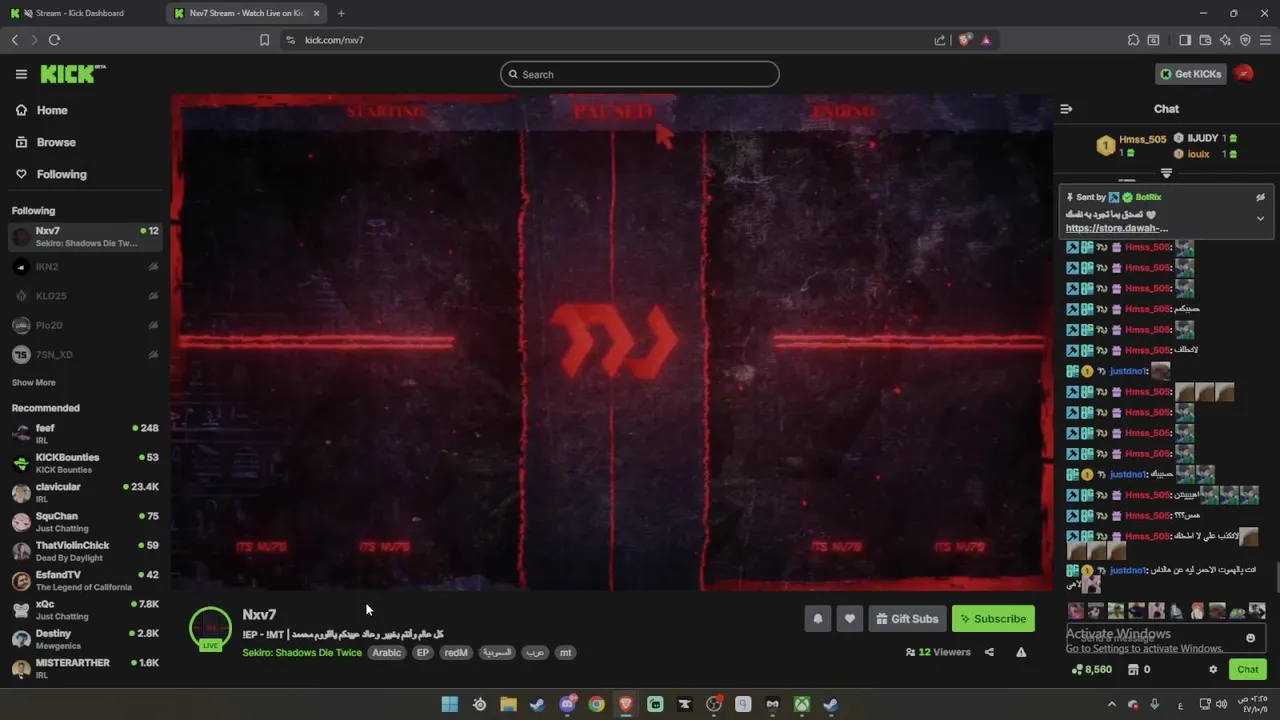The height and width of the screenshot is (720, 1280).
Task: Open the emoji picker in chat input
Action: (x=1250, y=638)
